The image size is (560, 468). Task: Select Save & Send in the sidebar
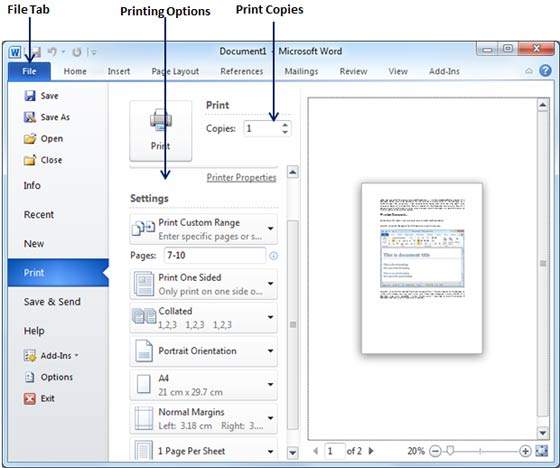(x=52, y=302)
